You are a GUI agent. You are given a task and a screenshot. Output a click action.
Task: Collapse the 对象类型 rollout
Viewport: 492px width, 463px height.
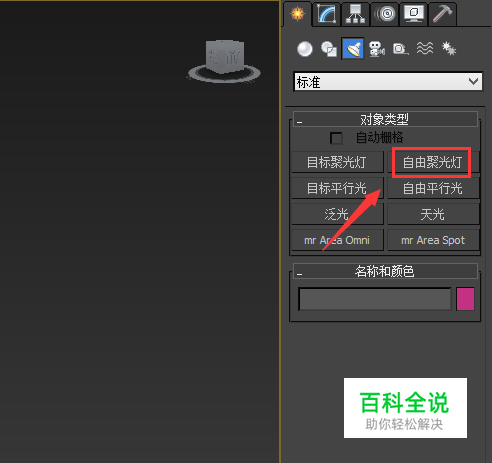pyautogui.click(x=385, y=119)
